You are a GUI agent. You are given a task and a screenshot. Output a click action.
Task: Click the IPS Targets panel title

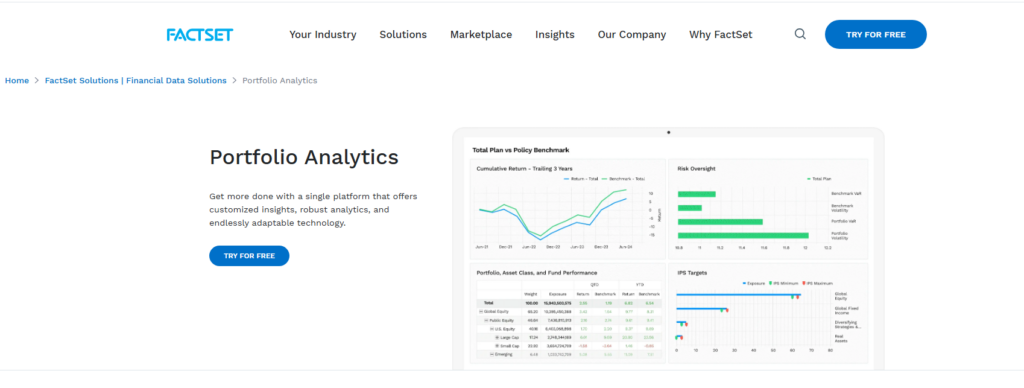click(692, 273)
